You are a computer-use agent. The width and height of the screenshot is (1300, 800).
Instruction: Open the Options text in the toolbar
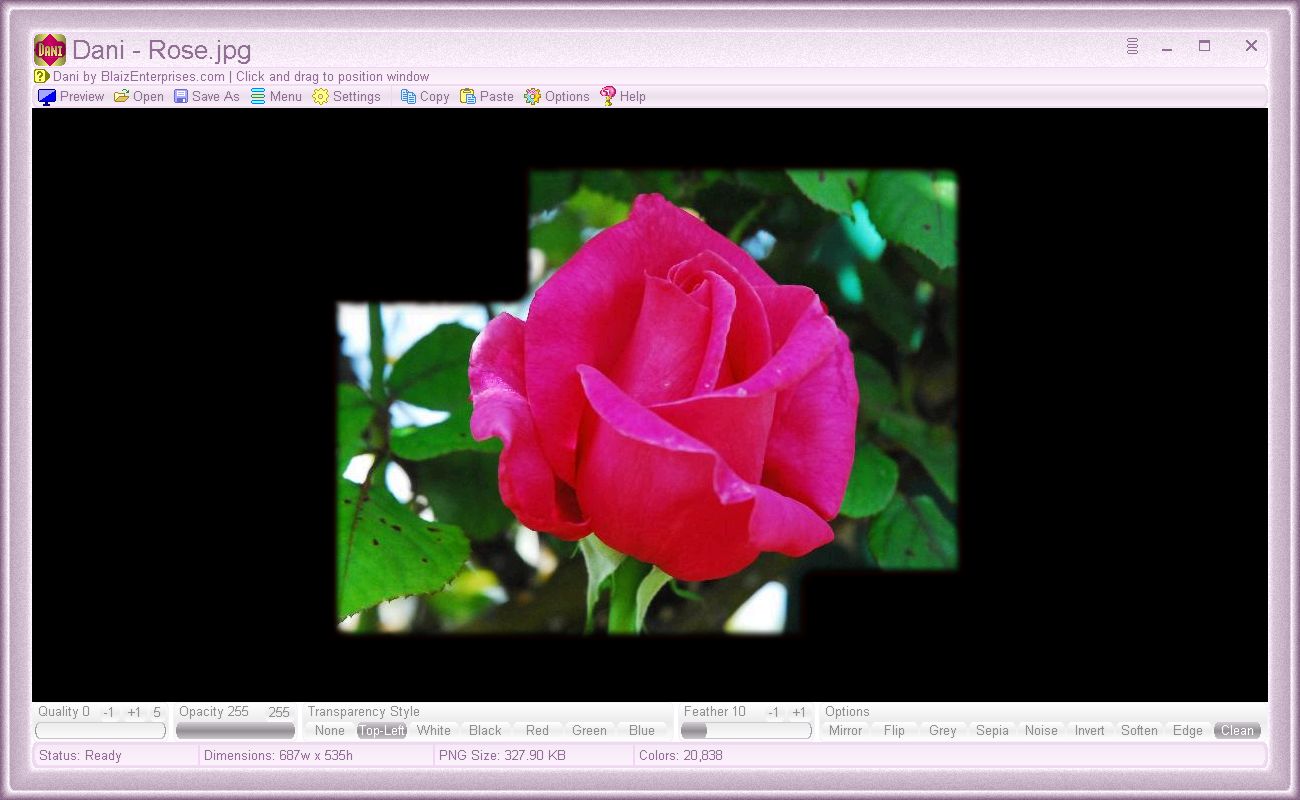[x=567, y=97]
